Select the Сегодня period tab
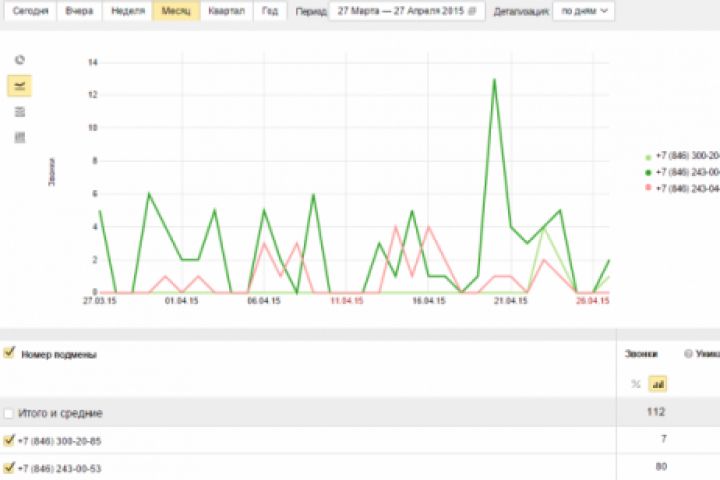 [30, 11]
